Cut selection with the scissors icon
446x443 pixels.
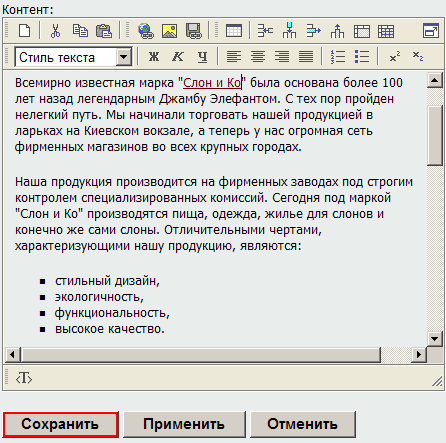[55, 31]
